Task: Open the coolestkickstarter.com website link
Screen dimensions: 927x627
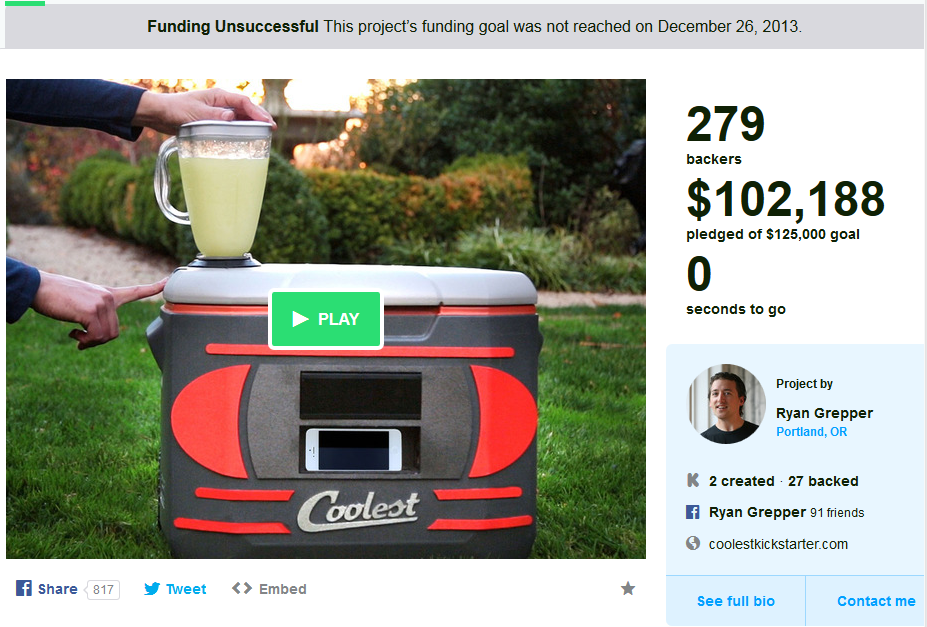Action: [x=778, y=544]
